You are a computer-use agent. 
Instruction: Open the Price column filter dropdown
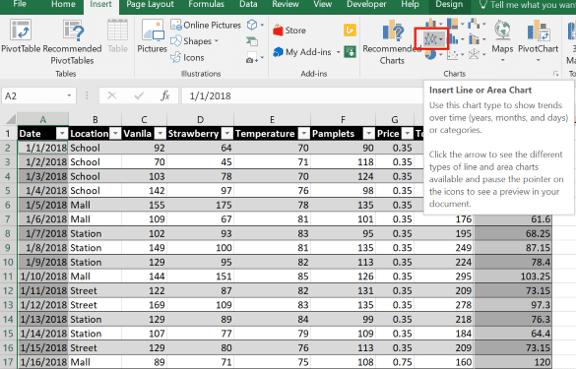coord(407,133)
